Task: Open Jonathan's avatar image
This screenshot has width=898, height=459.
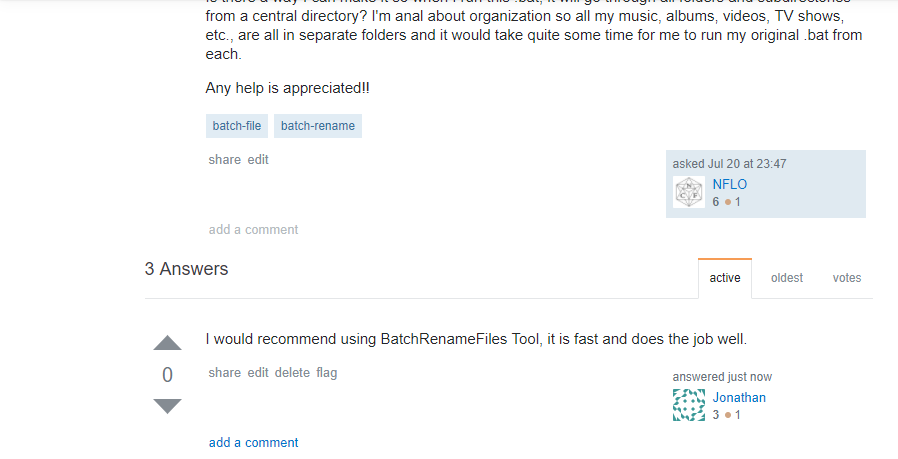Action: [689, 405]
